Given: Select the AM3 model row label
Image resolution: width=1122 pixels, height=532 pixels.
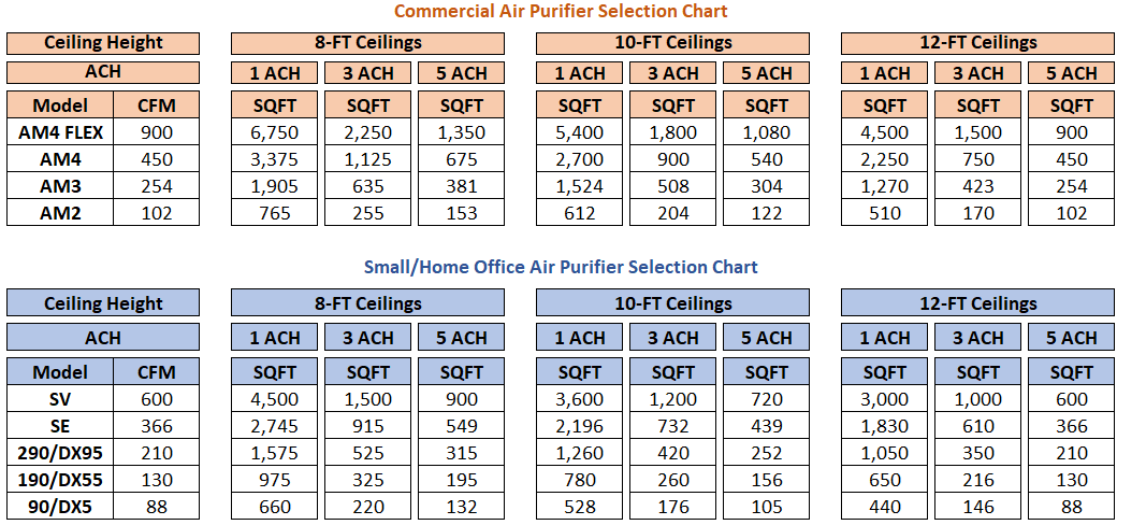Looking at the screenshot, I should [60, 186].
